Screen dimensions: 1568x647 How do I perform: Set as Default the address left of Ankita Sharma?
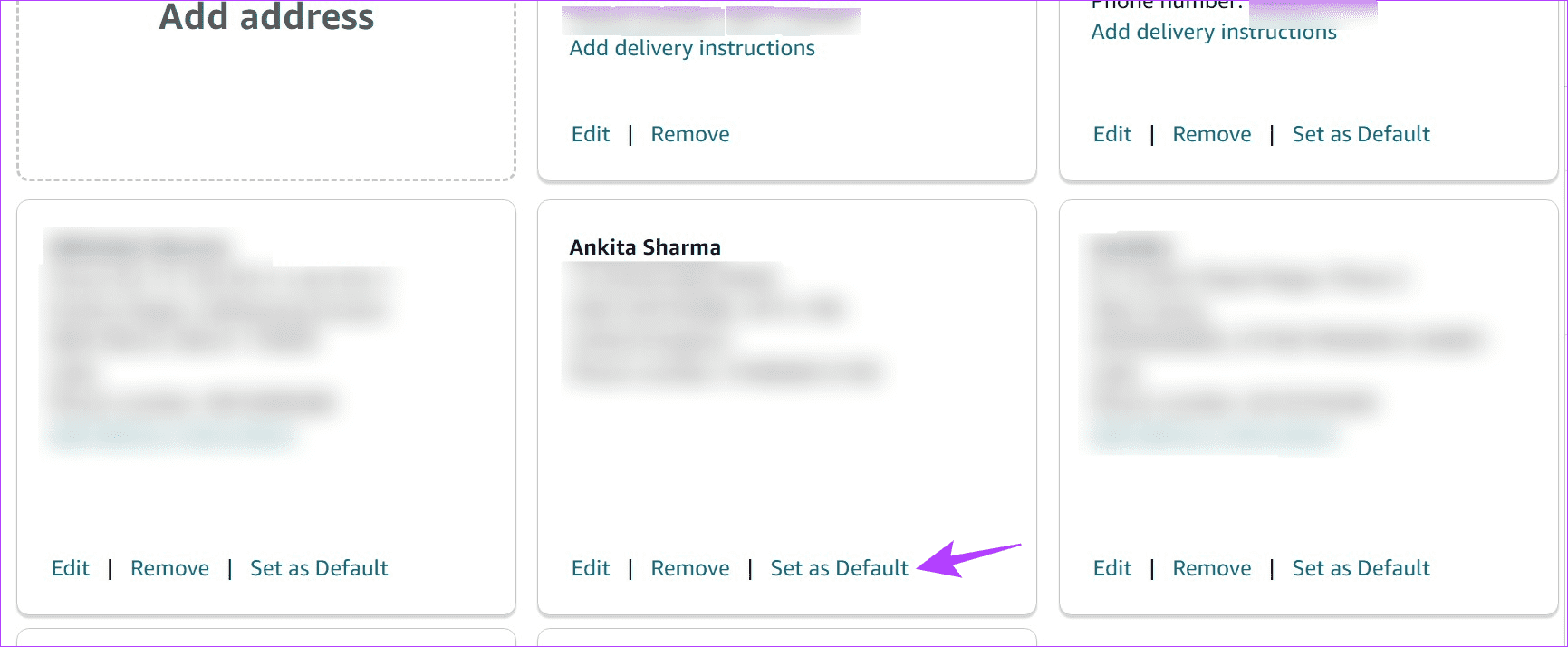[x=319, y=568]
